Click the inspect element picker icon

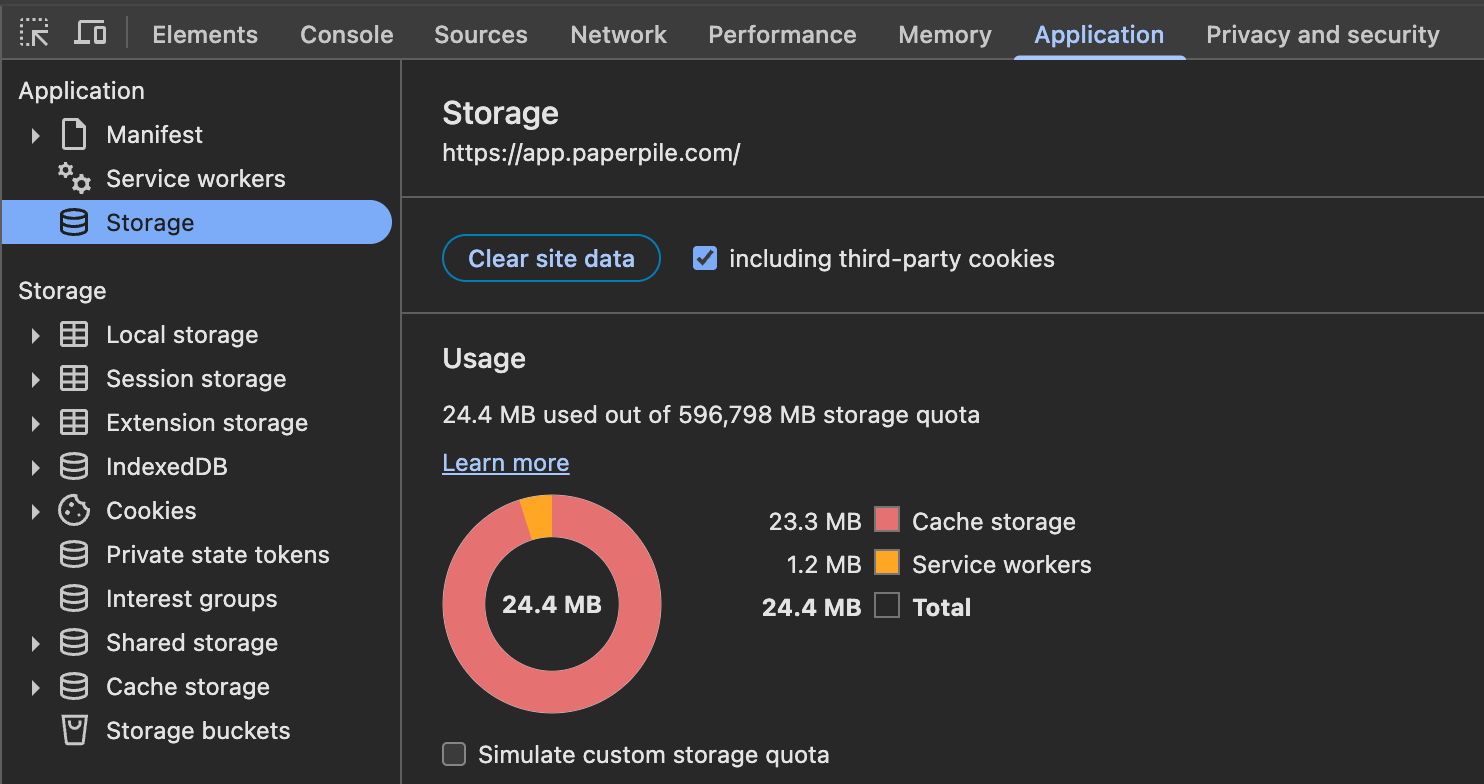(x=34, y=34)
